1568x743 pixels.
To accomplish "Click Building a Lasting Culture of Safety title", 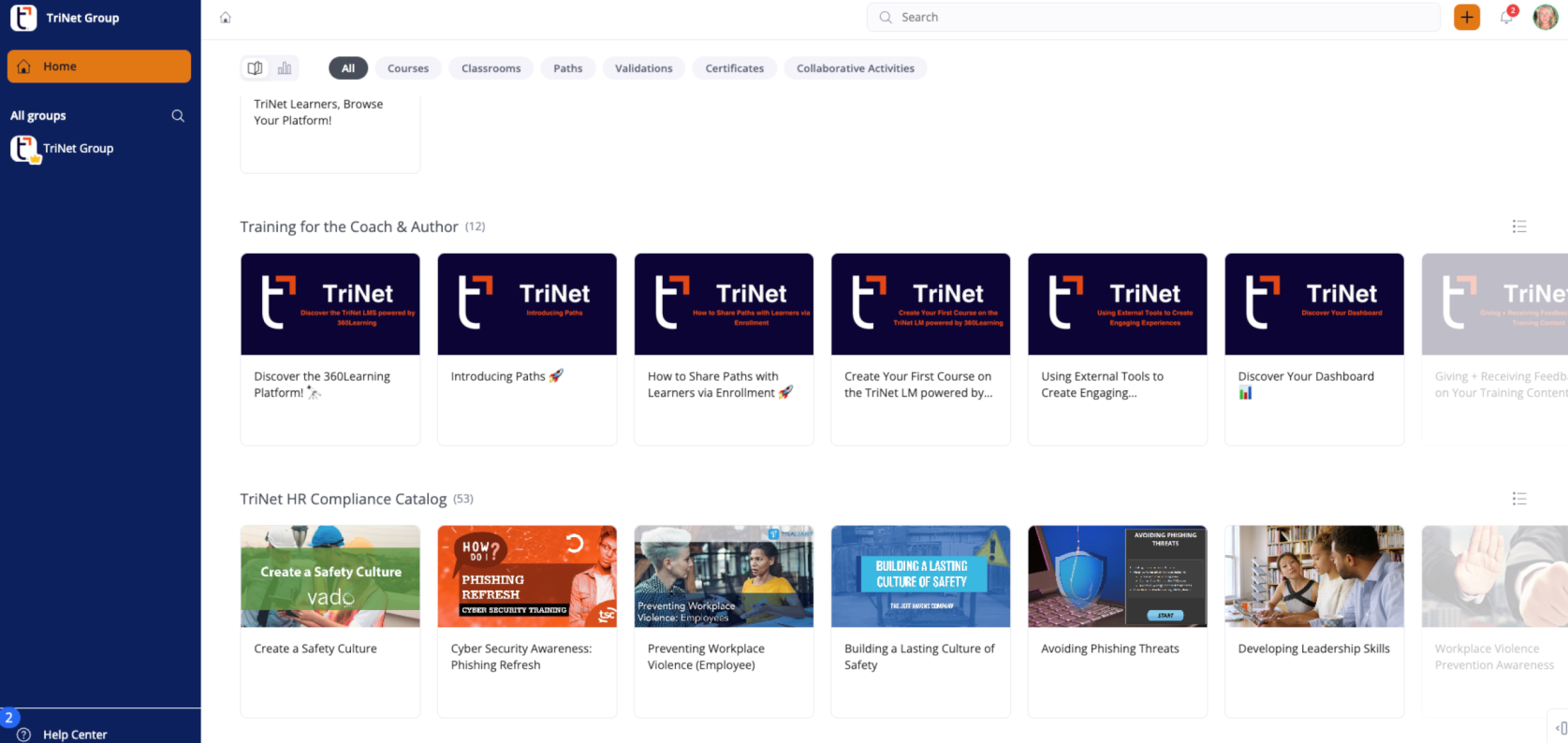I will 919,657.
